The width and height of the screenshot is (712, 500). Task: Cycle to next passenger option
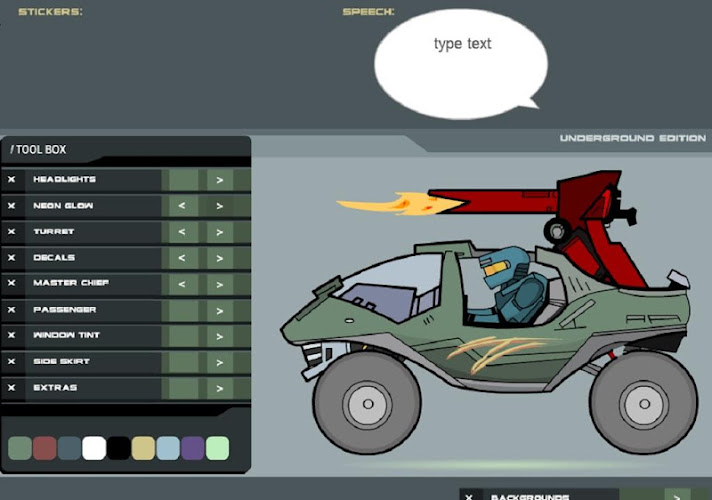(x=220, y=311)
